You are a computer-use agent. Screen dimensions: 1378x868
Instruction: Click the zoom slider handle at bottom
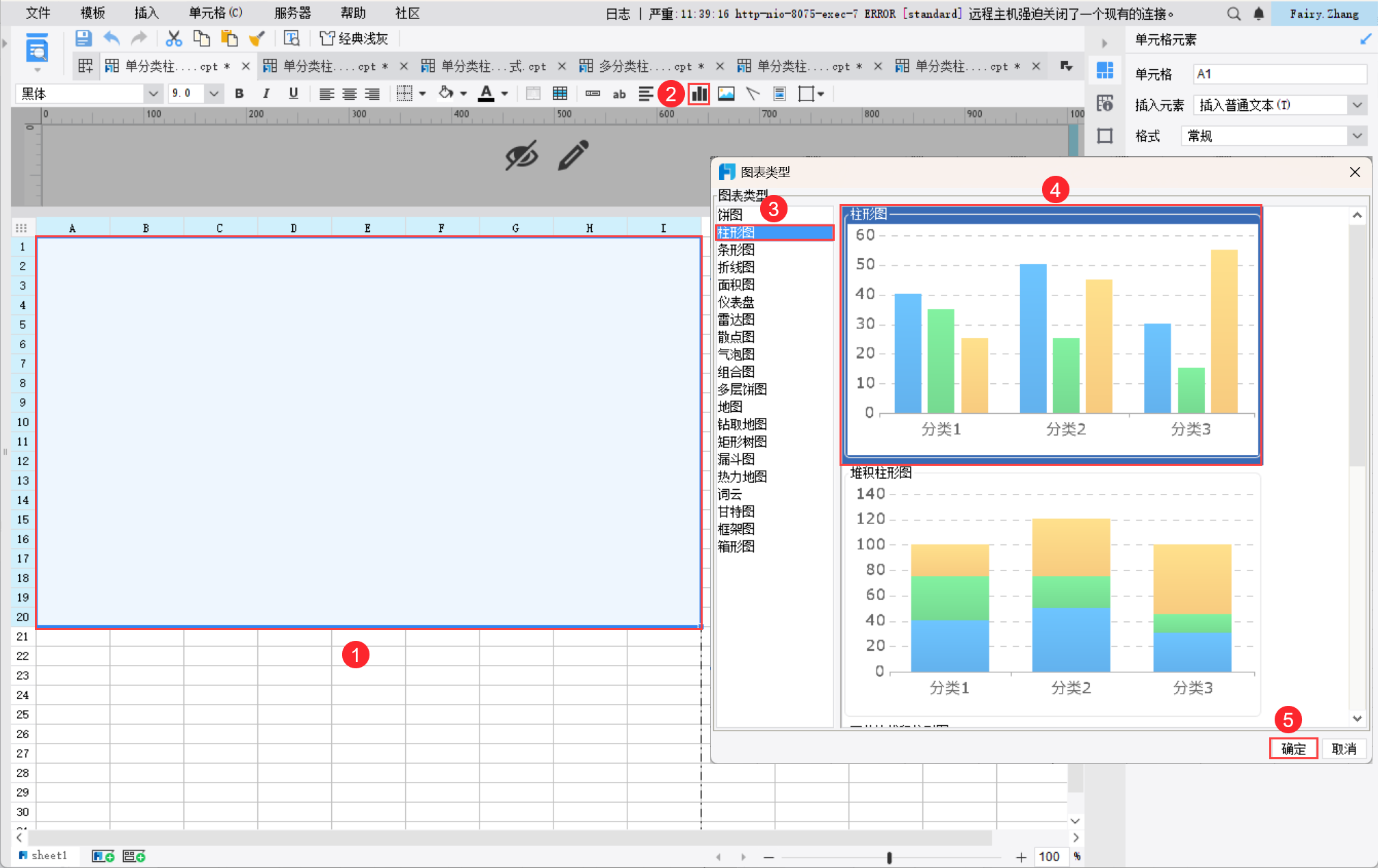889,857
